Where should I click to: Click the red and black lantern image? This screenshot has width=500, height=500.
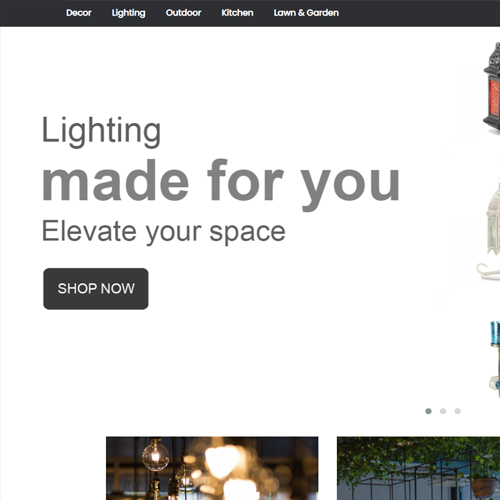click(x=492, y=87)
